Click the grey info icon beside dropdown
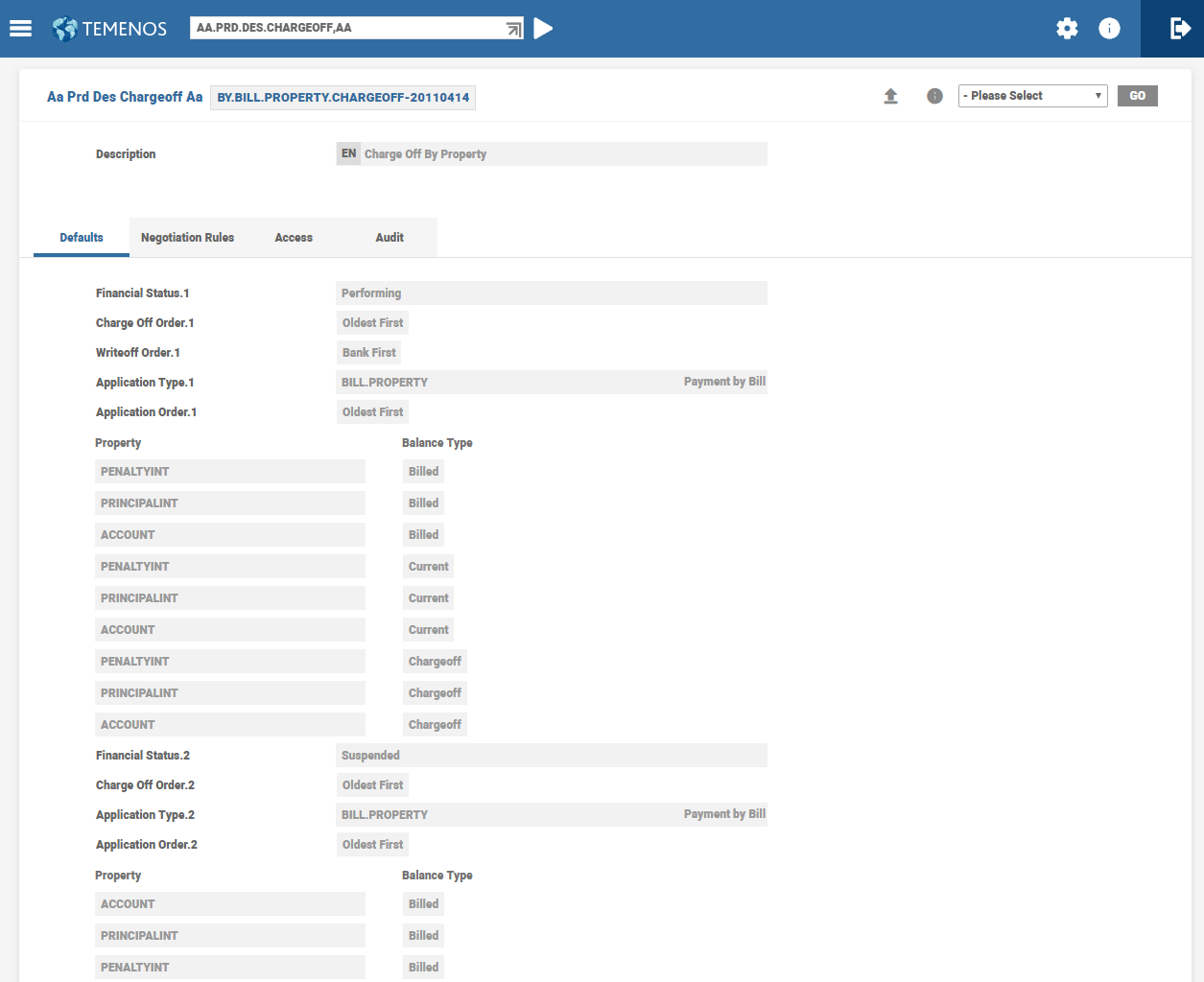 (934, 96)
